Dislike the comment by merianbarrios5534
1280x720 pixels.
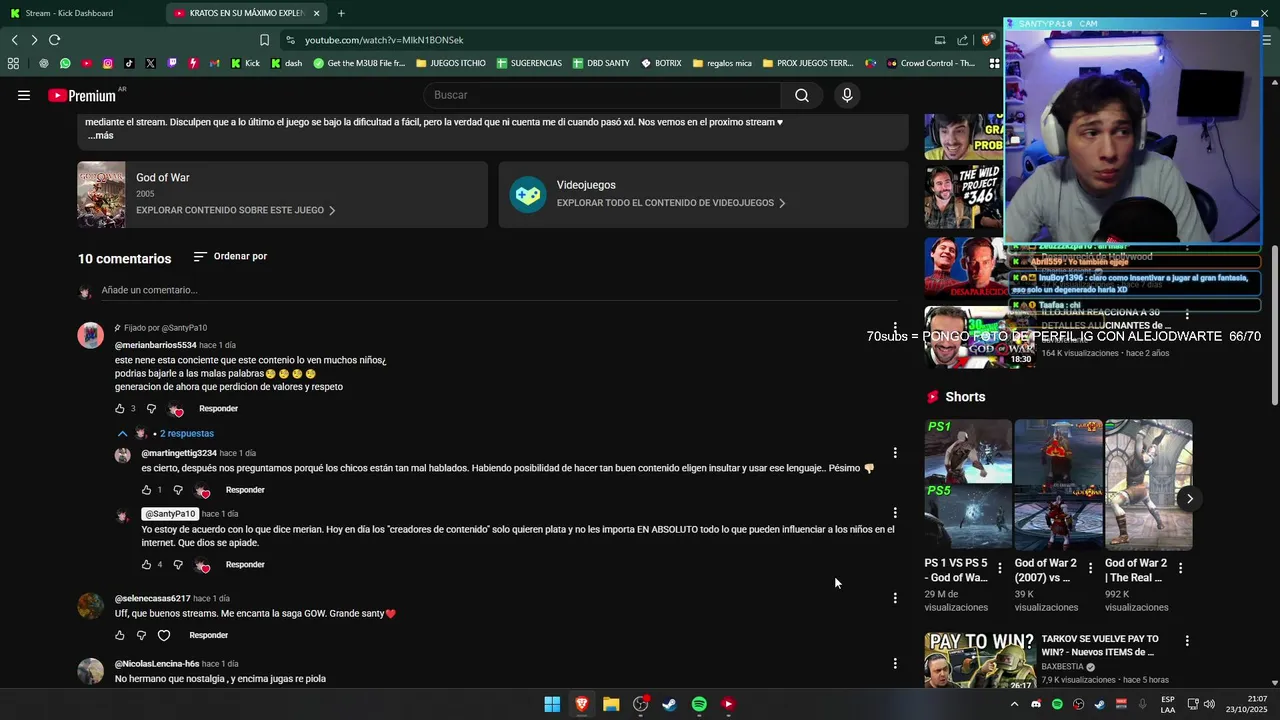[152, 409]
